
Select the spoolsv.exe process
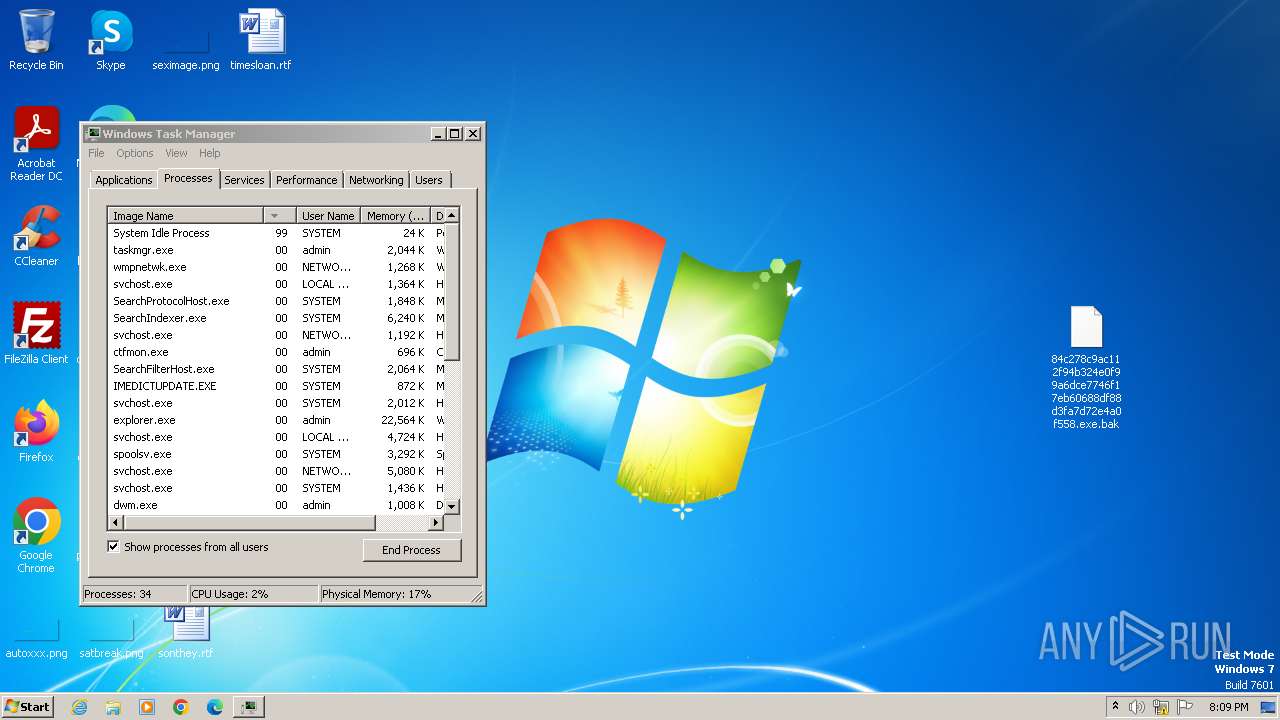pos(276,454)
